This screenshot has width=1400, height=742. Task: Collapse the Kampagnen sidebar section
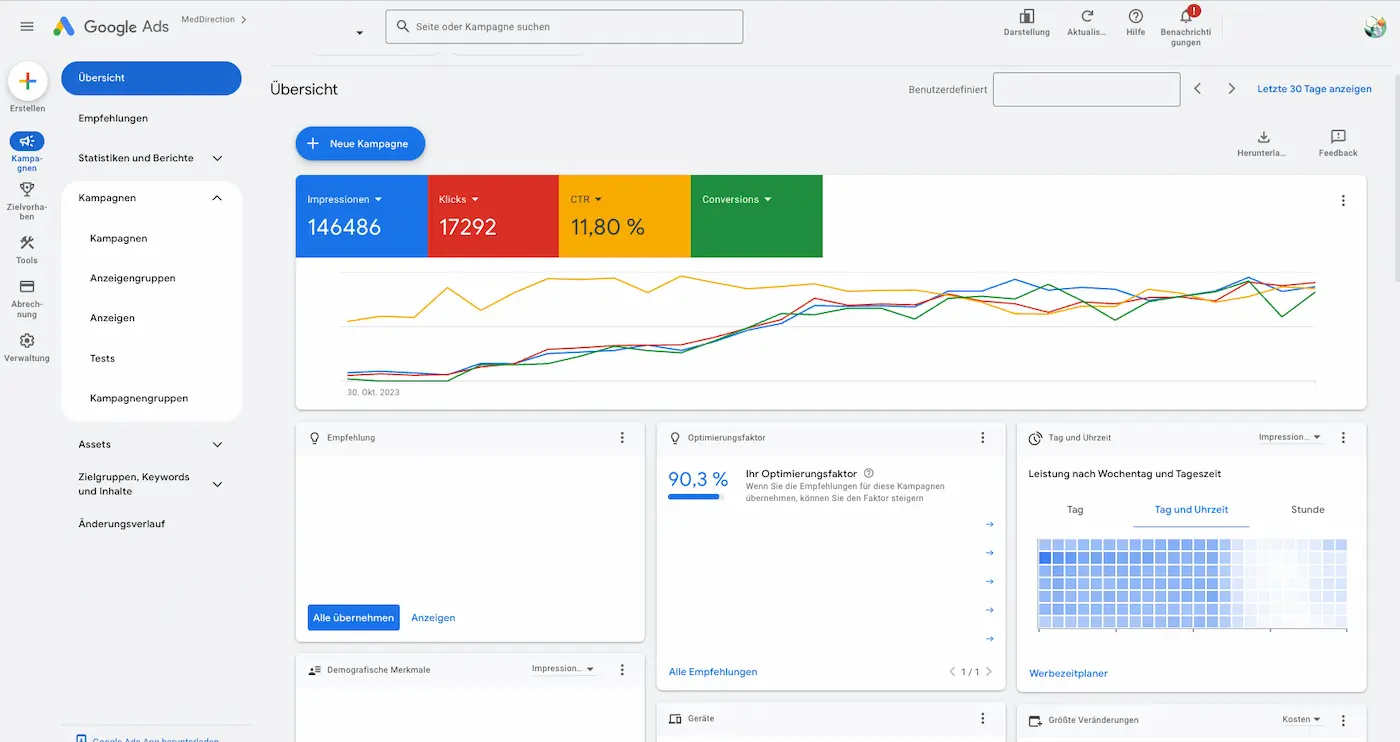pyautogui.click(x=217, y=198)
